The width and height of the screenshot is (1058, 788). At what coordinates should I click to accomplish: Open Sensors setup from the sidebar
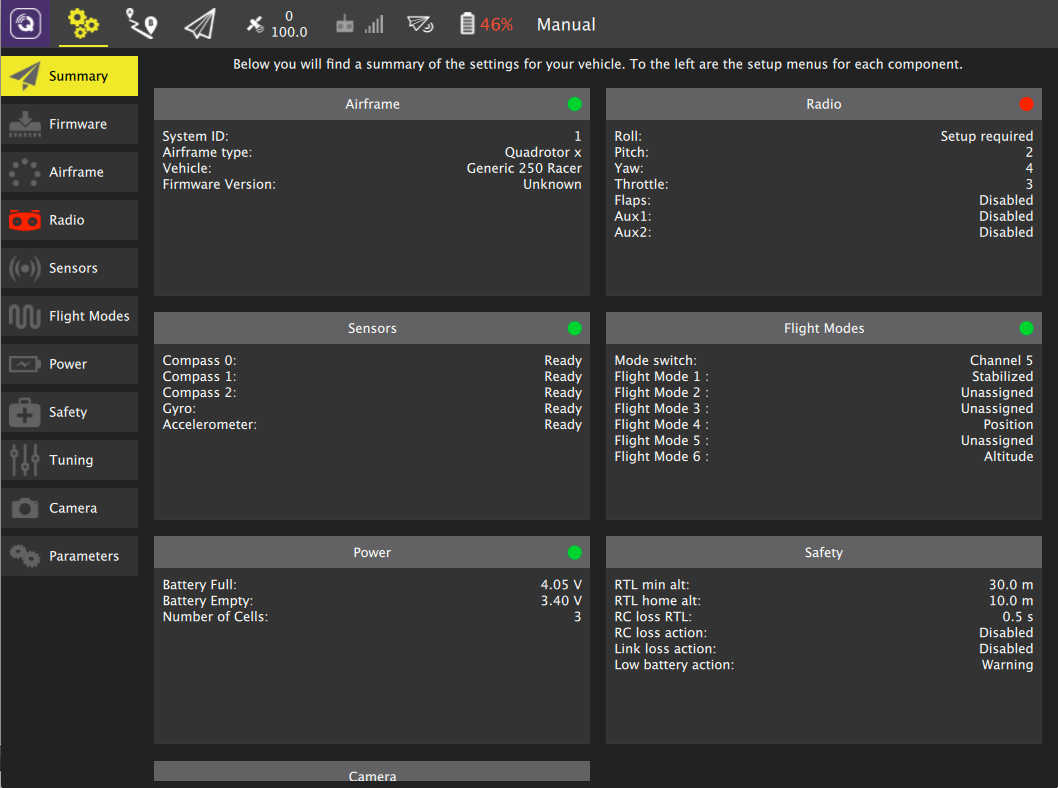click(69, 268)
